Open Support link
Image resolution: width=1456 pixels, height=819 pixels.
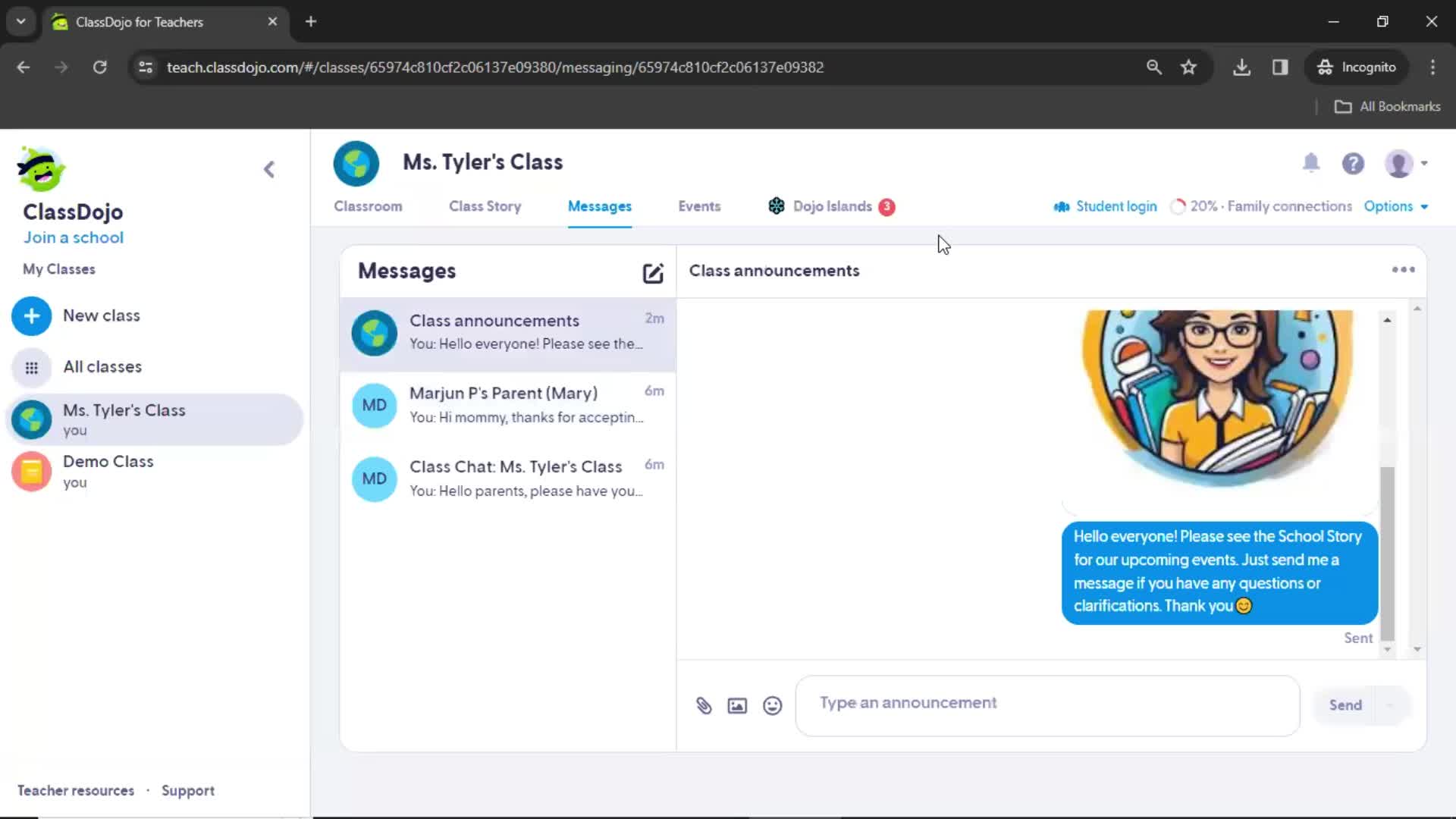[x=188, y=790]
